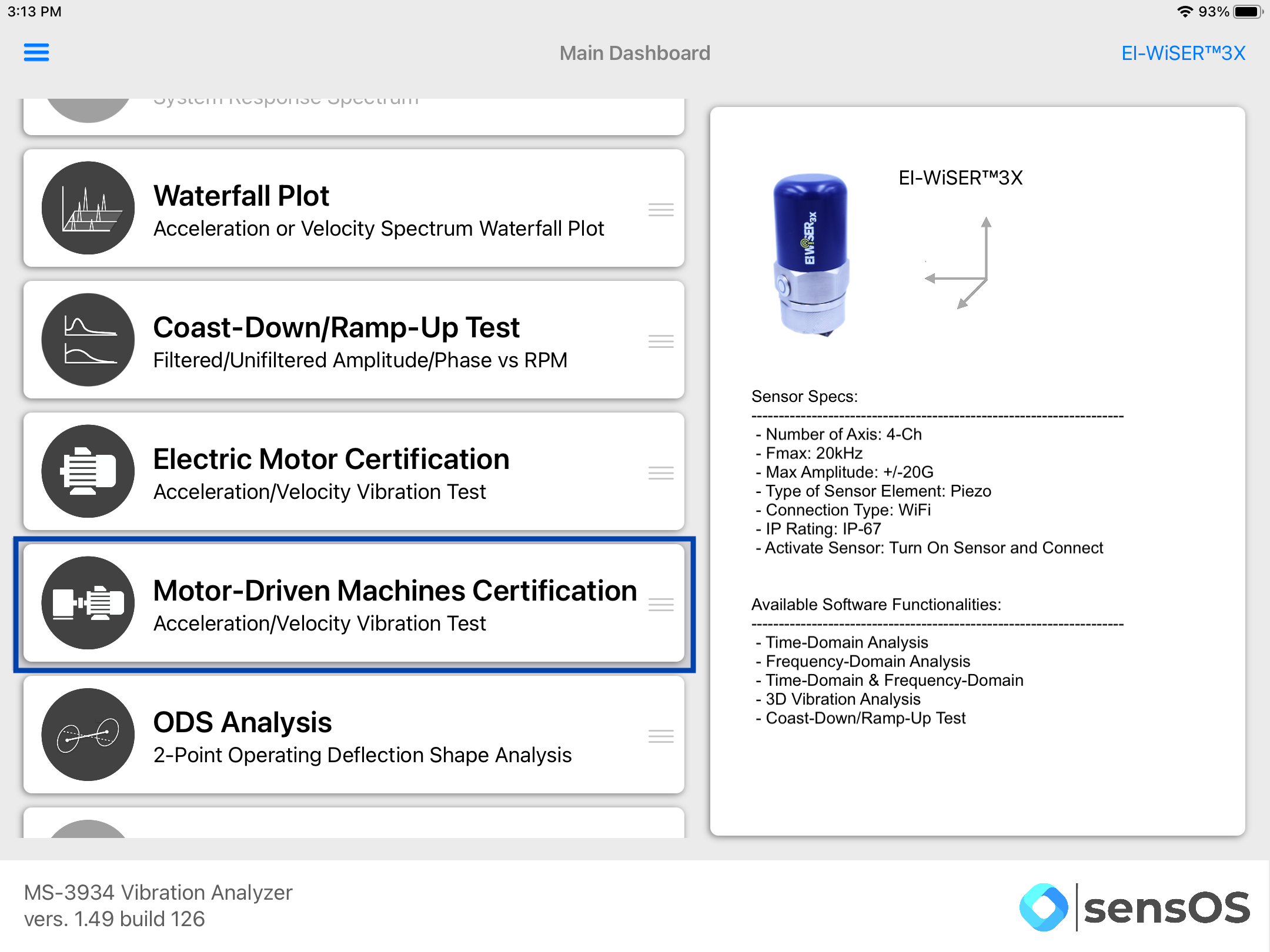Viewport: 1270px width, 952px height.
Task: Tap the WiFi status icon
Action: (1185, 12)
